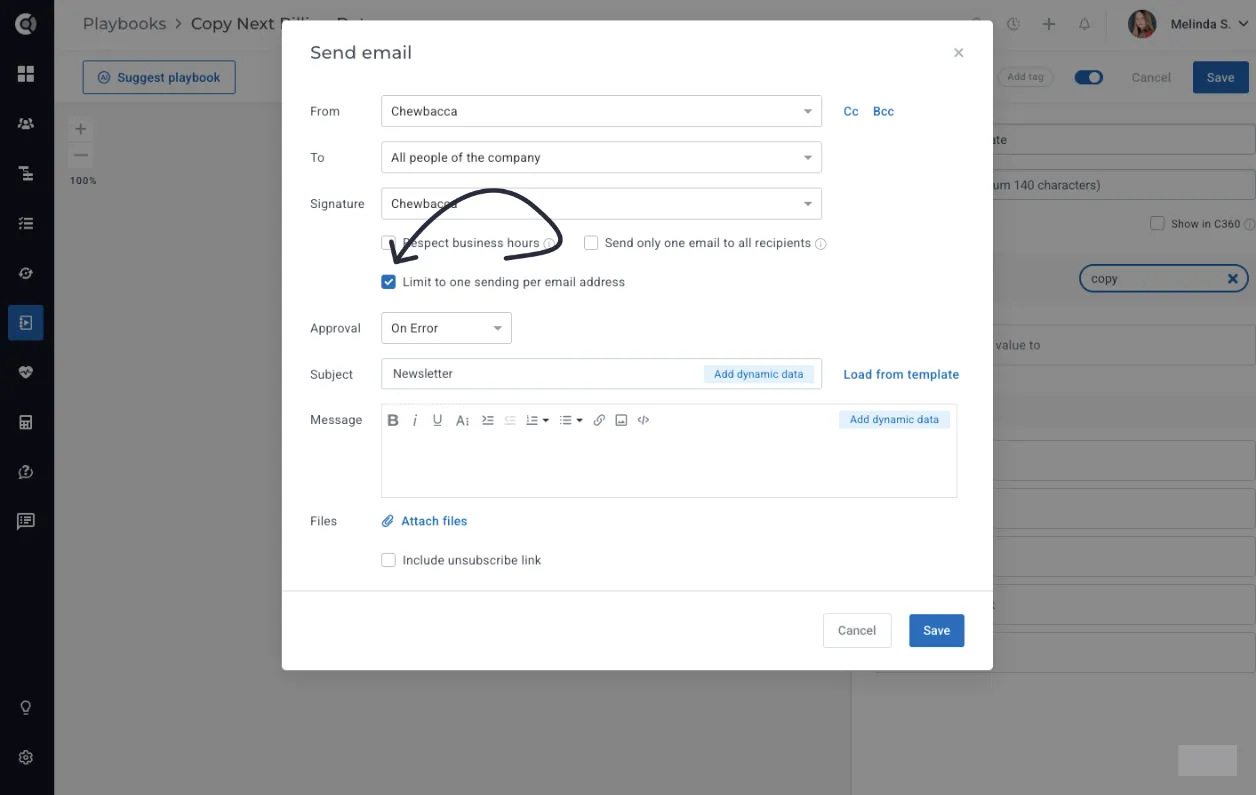
Task: Open the active playbooks item in left sidebar
Action: 26,323
